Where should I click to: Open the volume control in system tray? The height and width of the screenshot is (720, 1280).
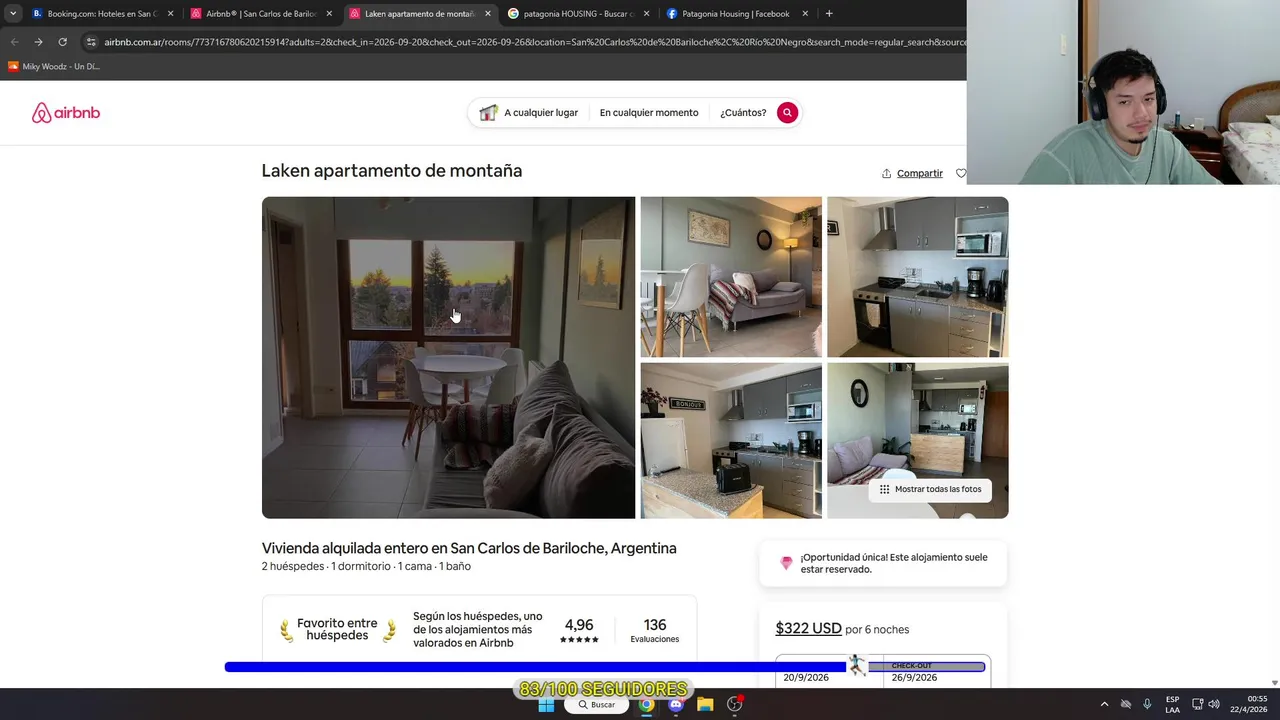[1214, 704]
